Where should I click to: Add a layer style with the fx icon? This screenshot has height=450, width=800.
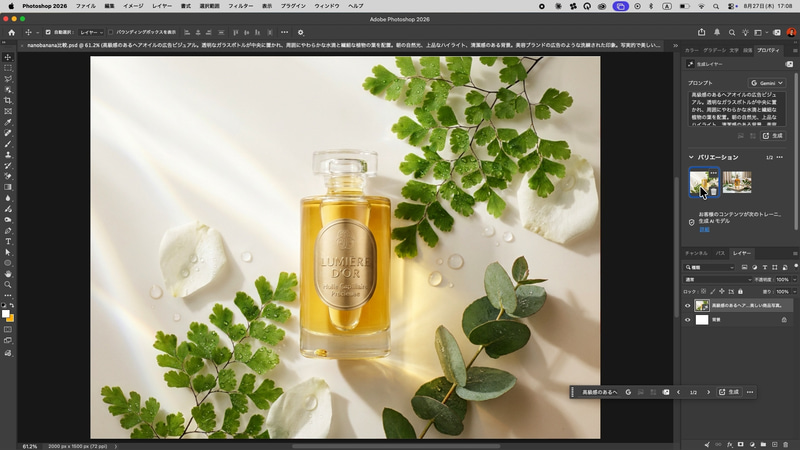(730, 445)
